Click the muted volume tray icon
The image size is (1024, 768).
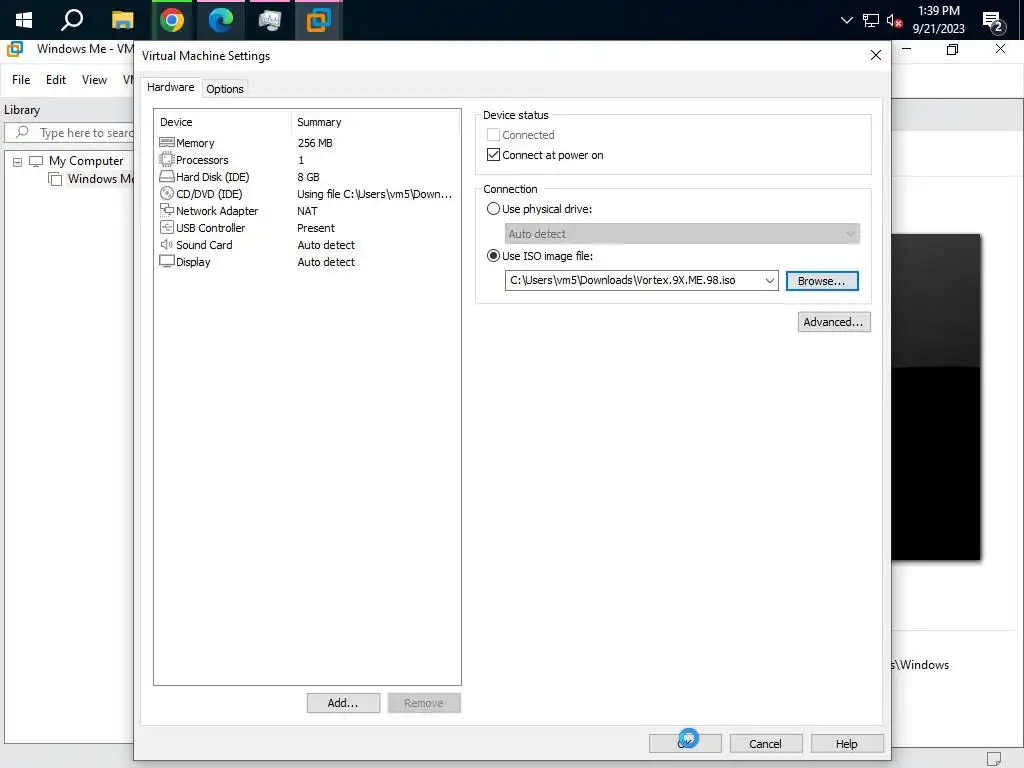tap(894, 20)
